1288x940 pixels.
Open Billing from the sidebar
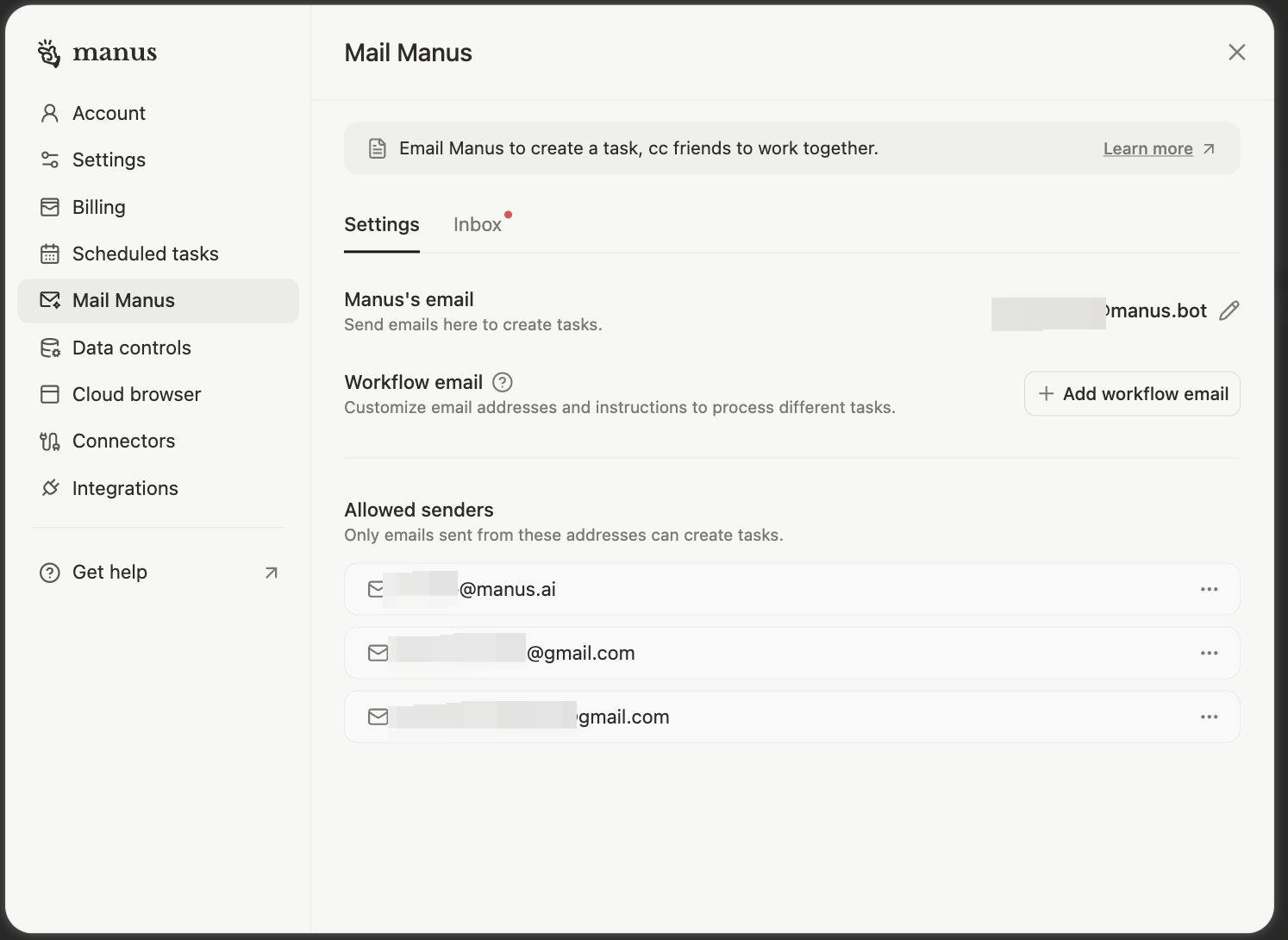(97, 207)
